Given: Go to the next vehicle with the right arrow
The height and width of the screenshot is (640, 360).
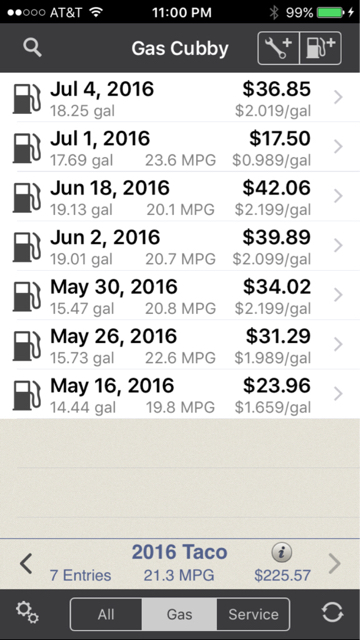Looking at the screenshot, I should pos(335,563).
